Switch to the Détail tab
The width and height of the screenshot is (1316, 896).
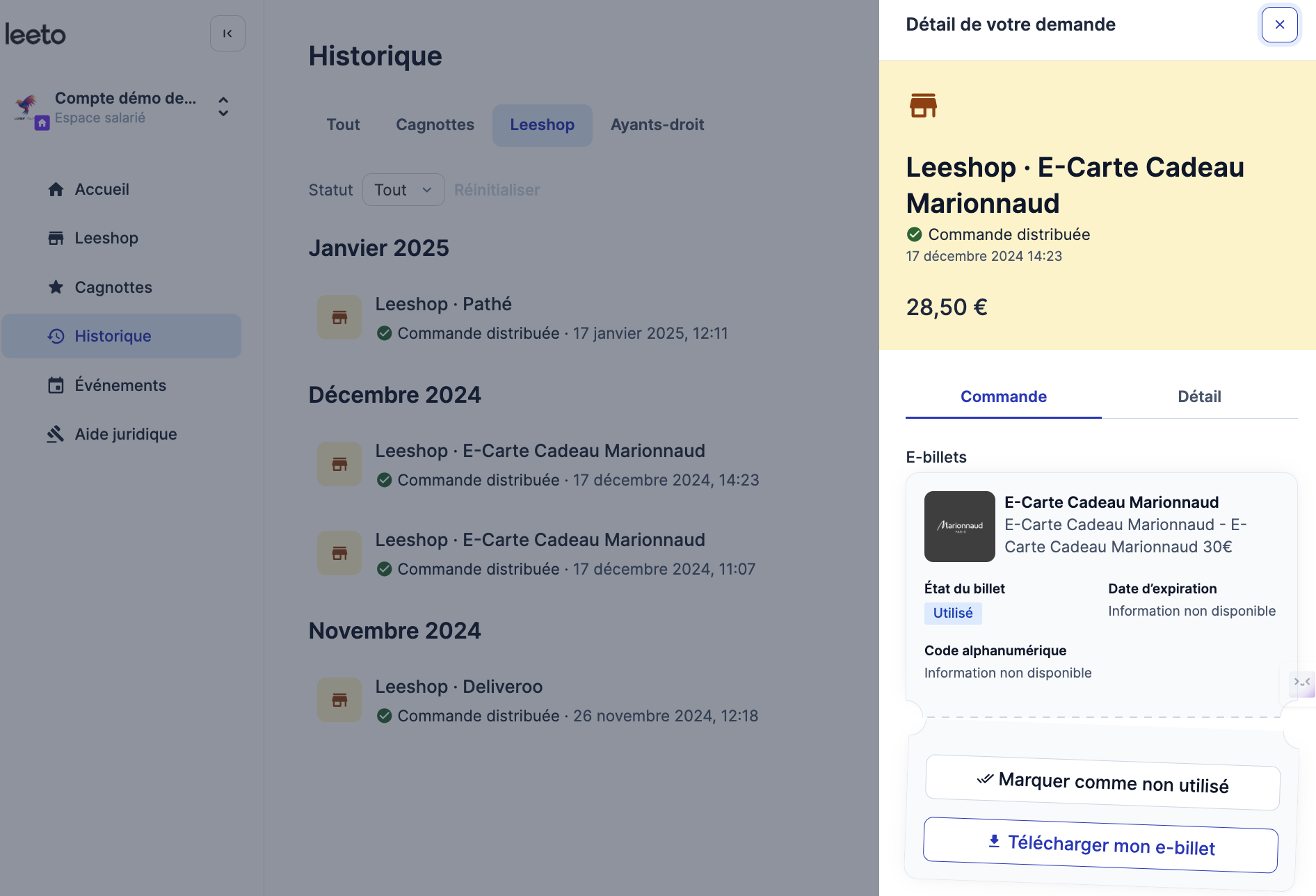point(1200,397)
